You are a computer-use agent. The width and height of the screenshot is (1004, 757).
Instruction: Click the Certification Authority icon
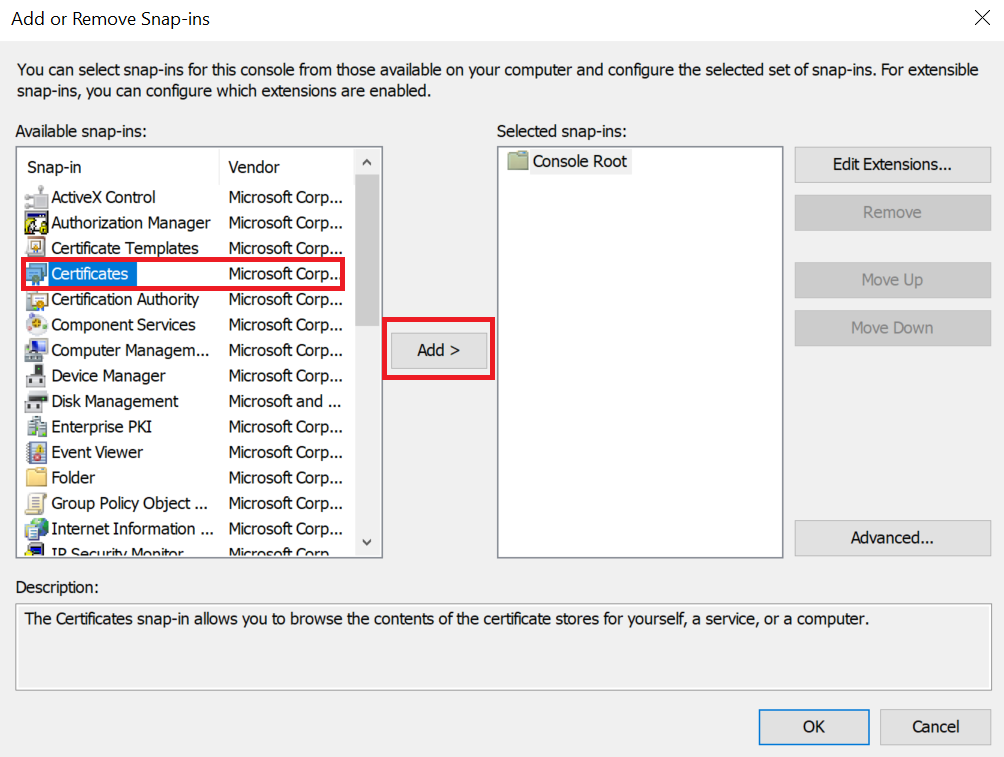point(36,299)
